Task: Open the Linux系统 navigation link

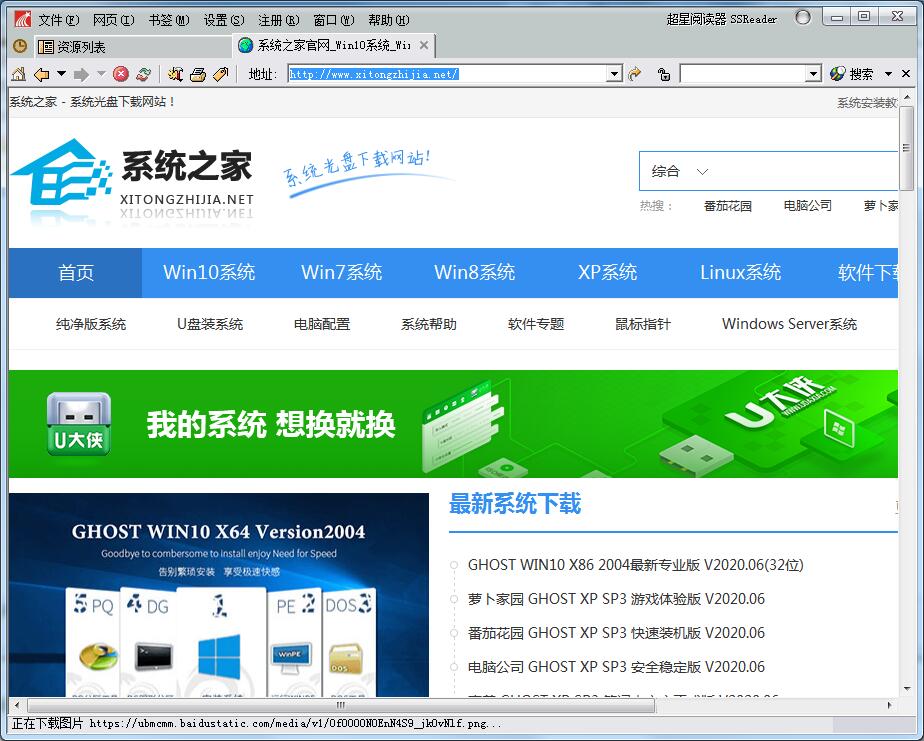Action: pos(741,272)
